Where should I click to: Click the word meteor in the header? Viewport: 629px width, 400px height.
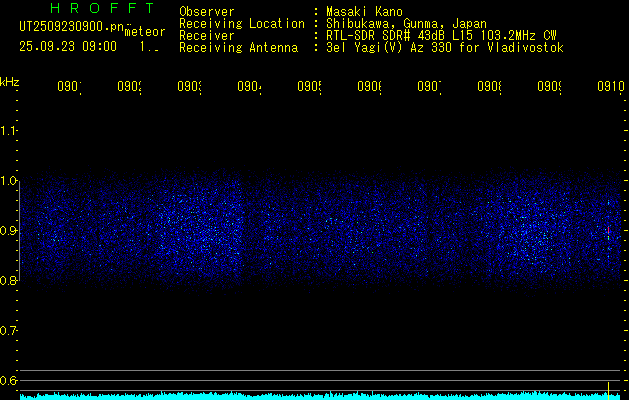(145, 32)
